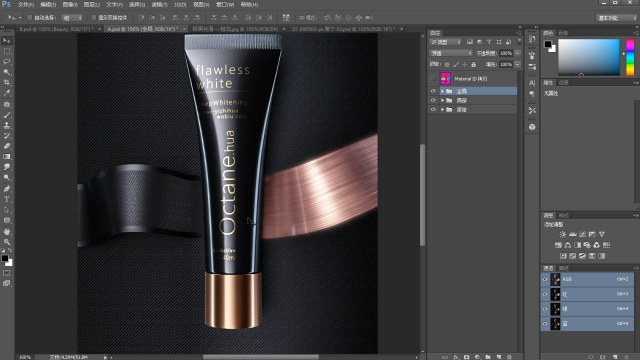
Task: Add a Black & White adjustment
Action: (x=577, y=245)
